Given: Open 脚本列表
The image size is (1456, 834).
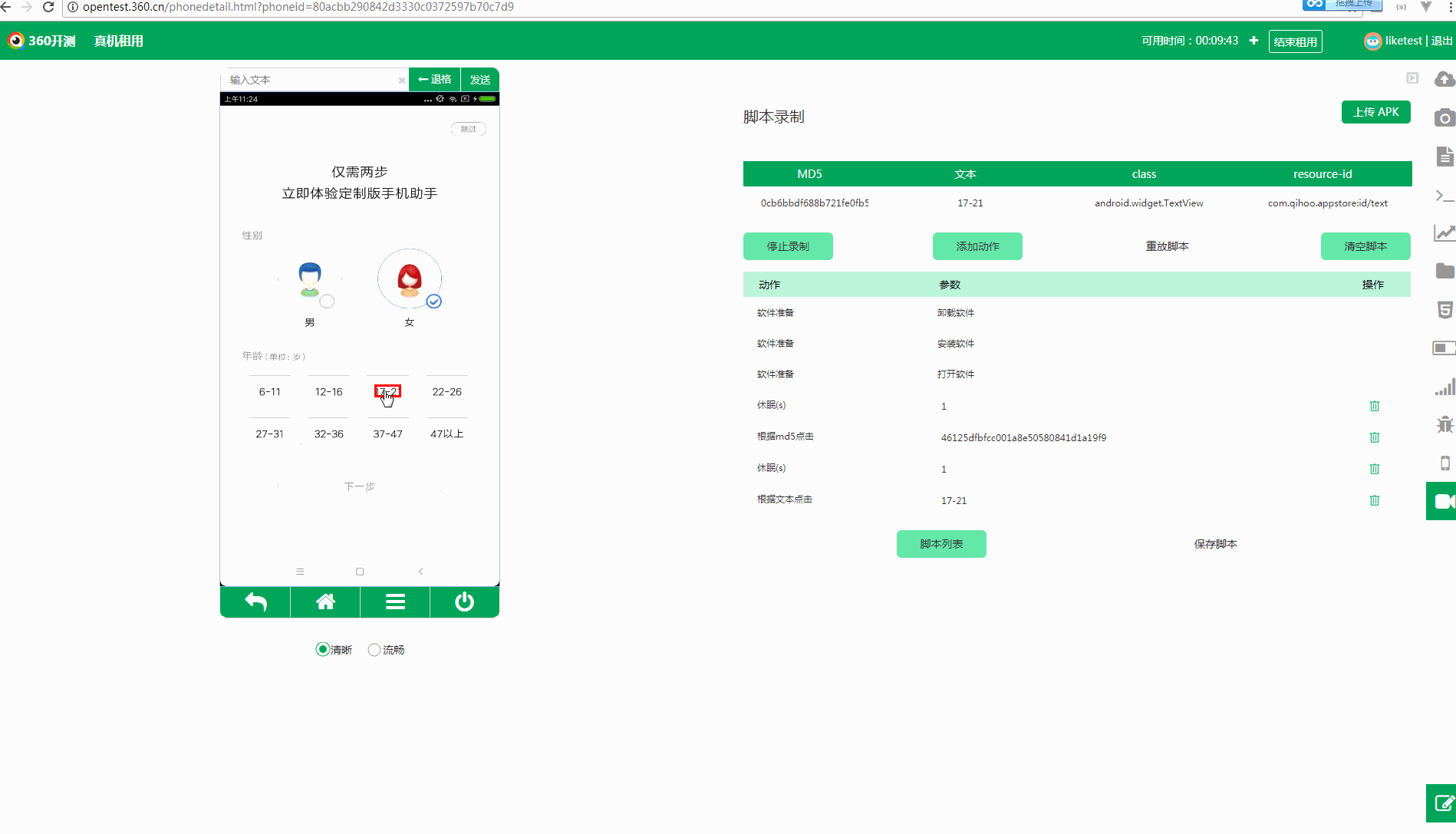Looking at the screenshot, I should click(941, 544).
